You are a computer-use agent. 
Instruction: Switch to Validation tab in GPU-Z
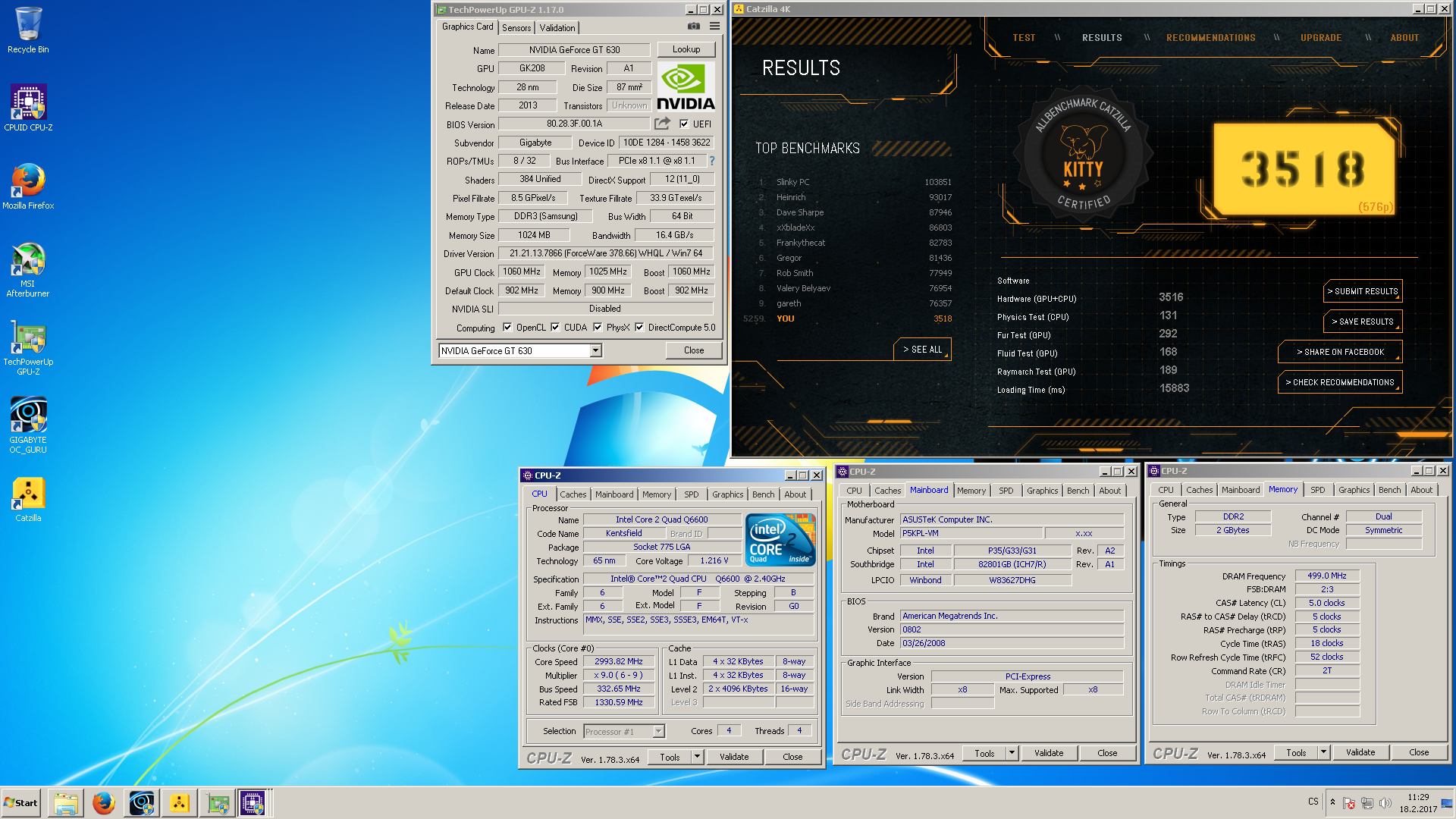[x=557, y=28]
